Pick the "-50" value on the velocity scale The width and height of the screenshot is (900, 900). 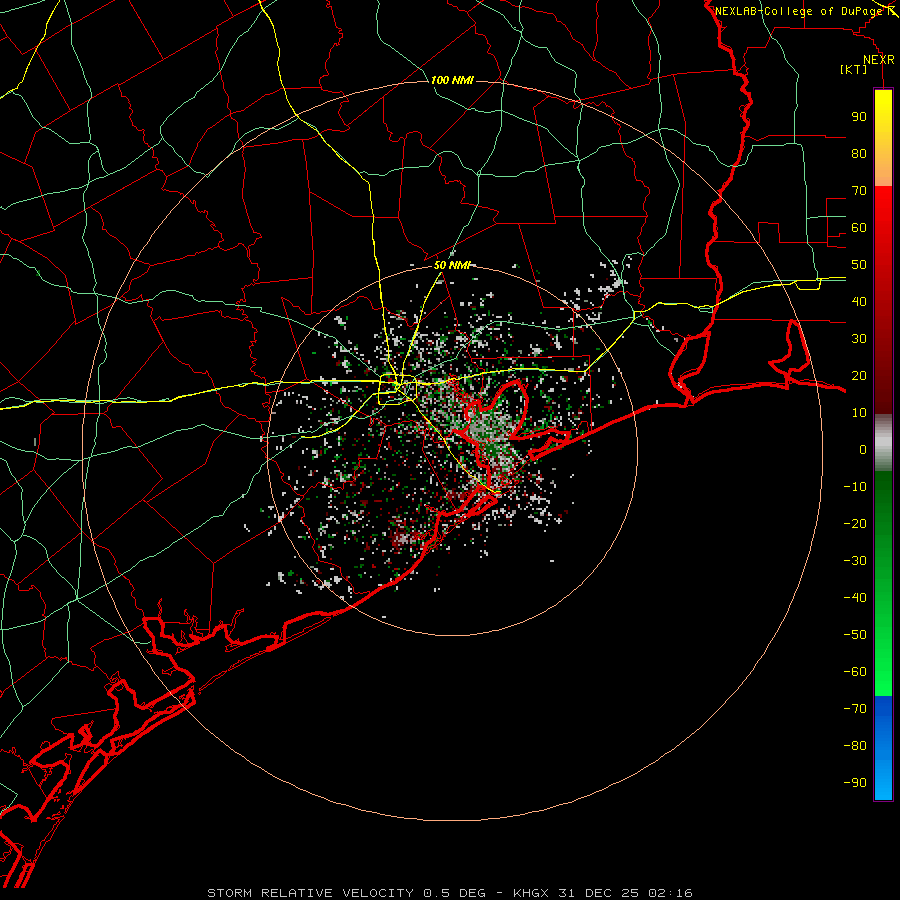855,635
